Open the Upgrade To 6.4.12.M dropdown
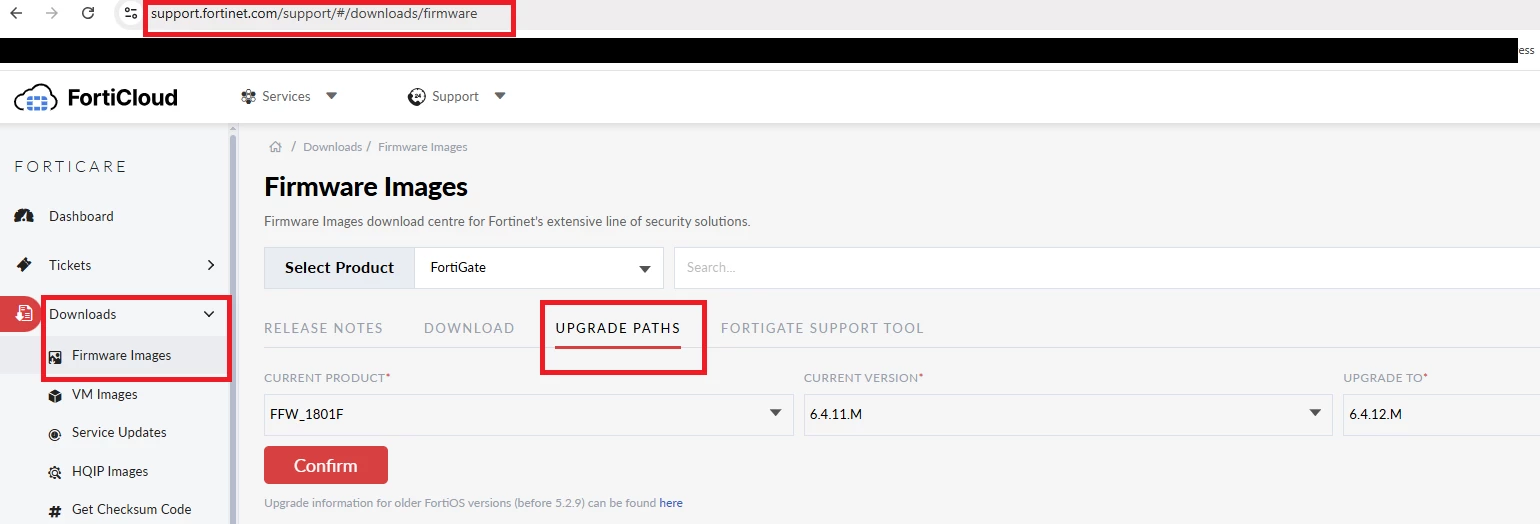 (1441, 414)
